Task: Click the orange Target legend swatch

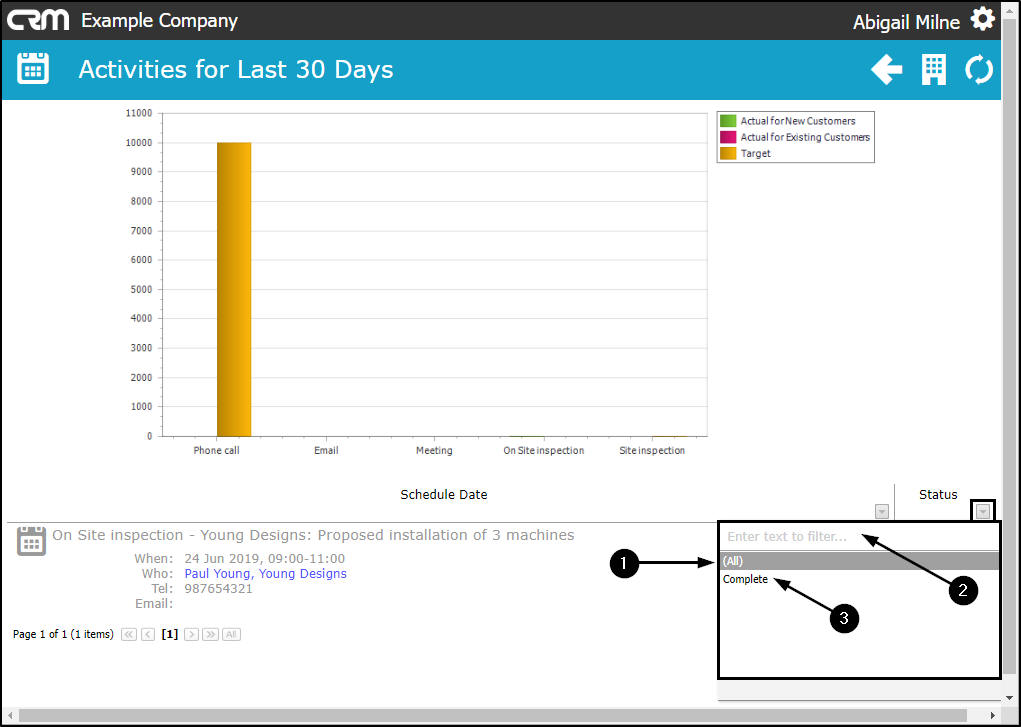Action: [x=728, y=154]
